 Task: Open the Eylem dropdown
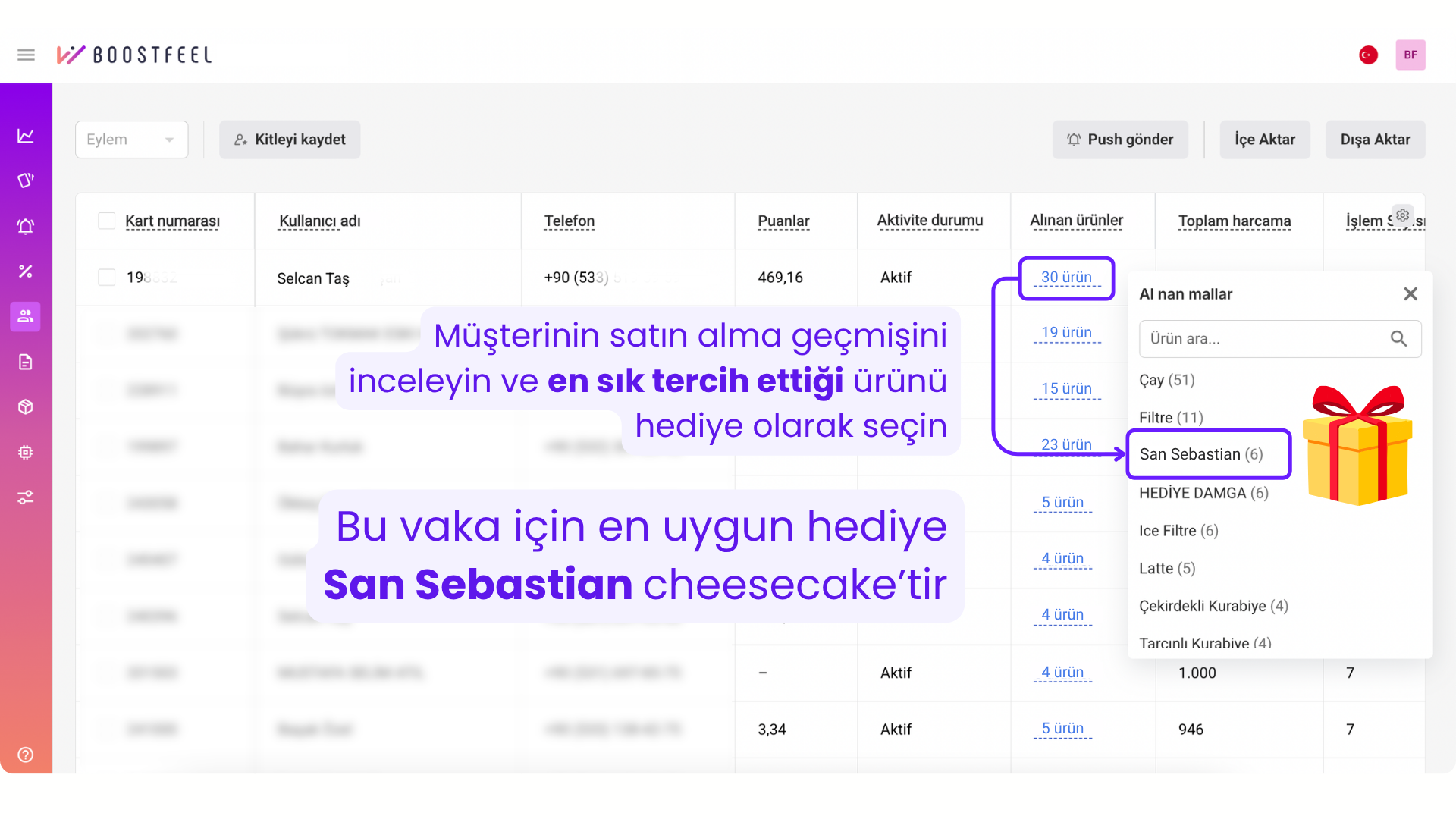pyautogui.click(x=131, y=140)
